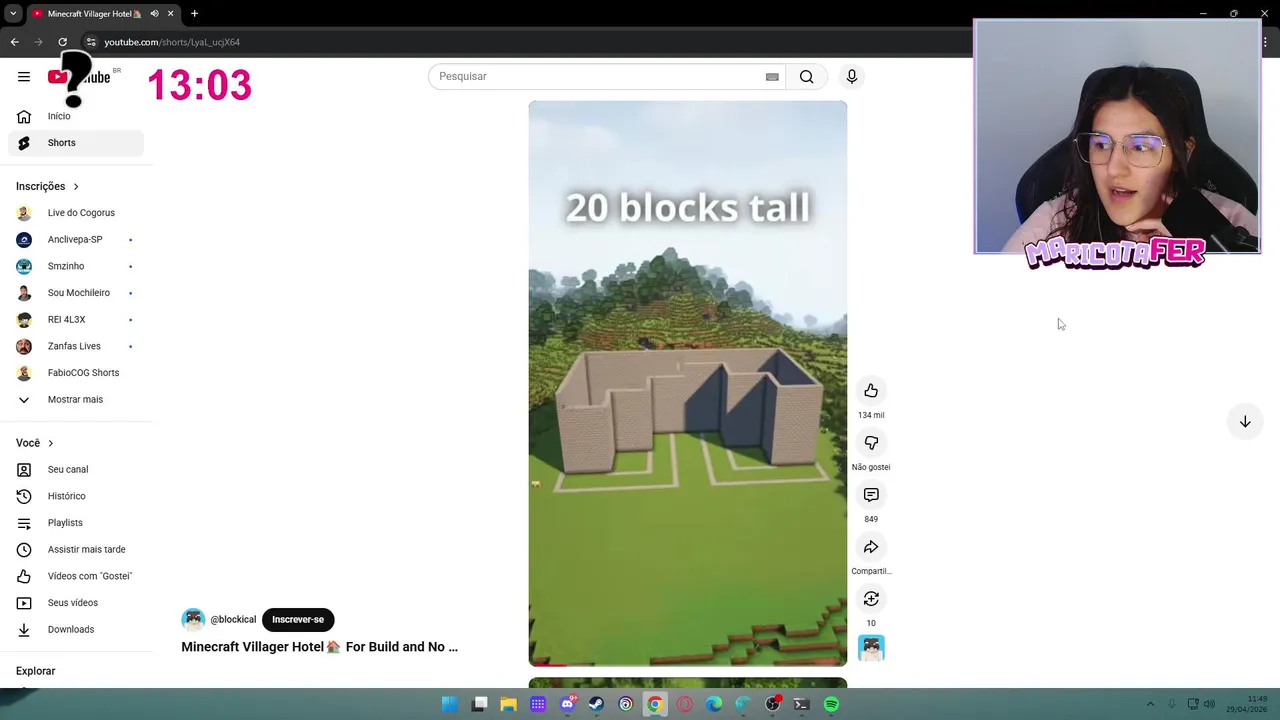Image resolution: width=1280 pixels, height=720 pixels.
Task: Activate voice search microphone
Action: (852, 77)
